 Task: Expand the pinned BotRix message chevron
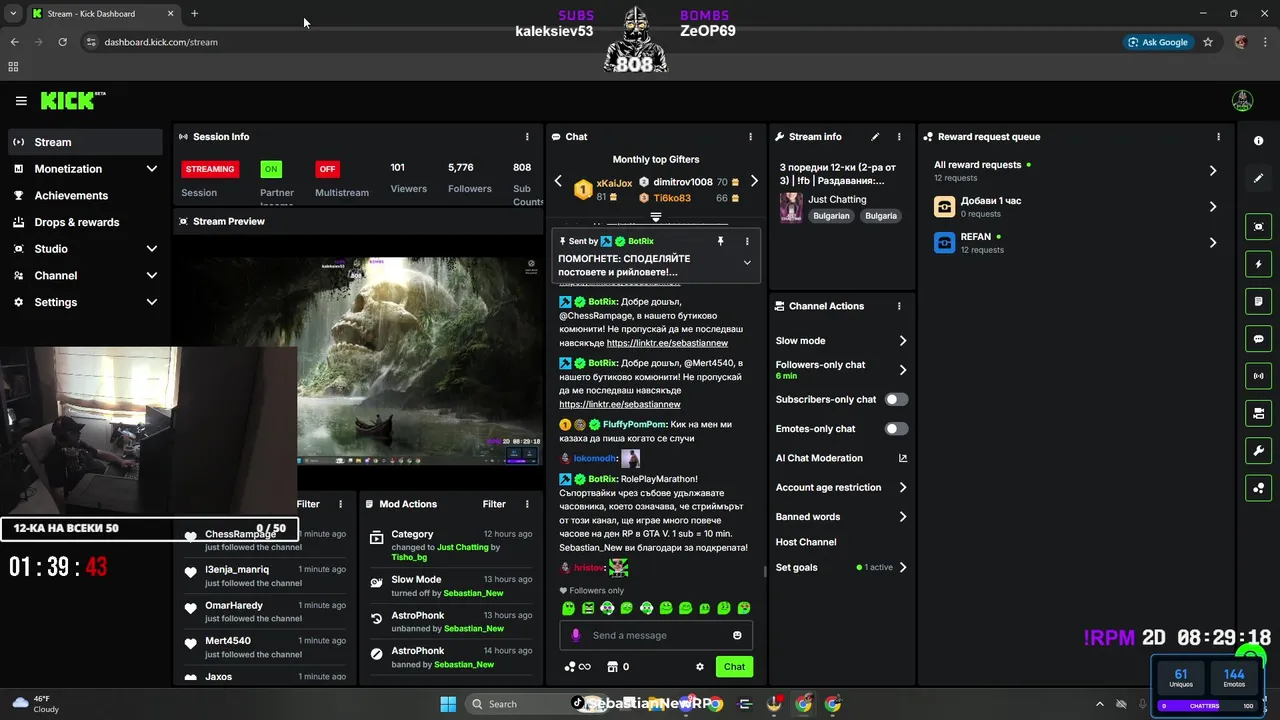(747, 262)
